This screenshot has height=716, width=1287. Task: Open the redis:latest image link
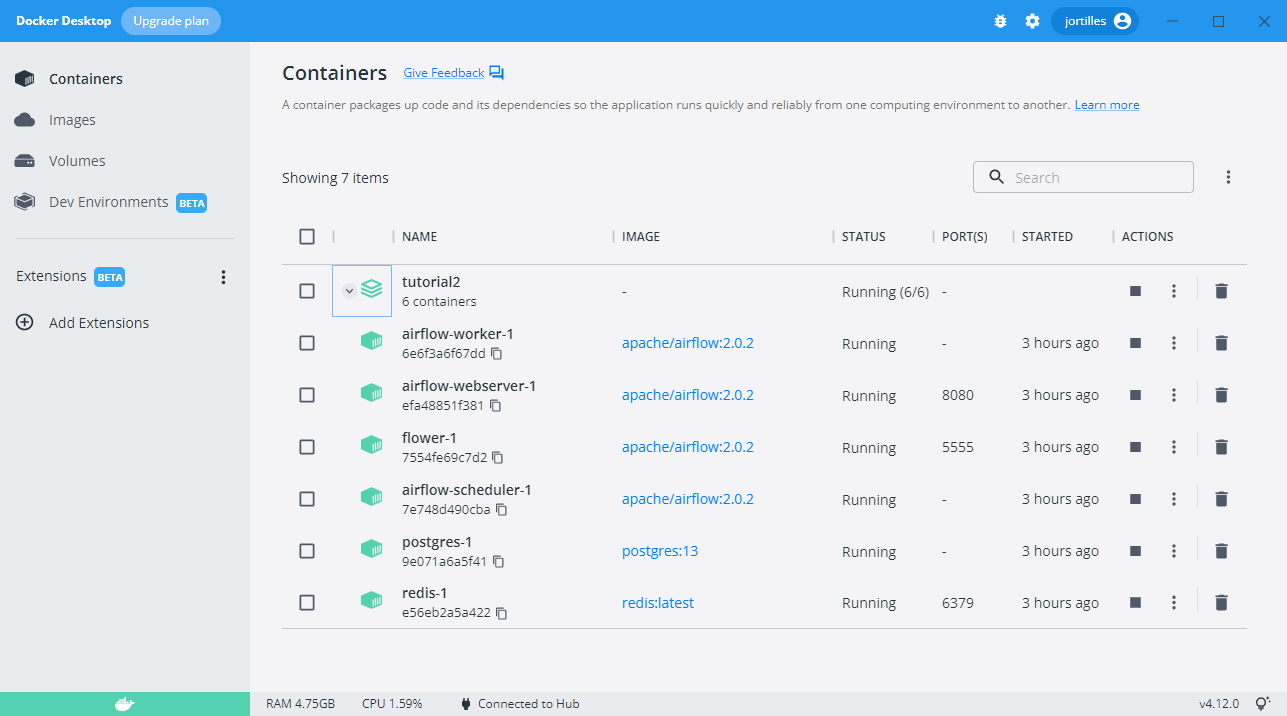point(658,603)
